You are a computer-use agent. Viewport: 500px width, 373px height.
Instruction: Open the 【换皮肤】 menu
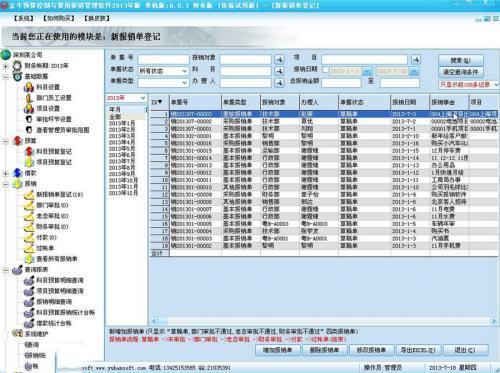pyautogui.click(x=97, y=18)
